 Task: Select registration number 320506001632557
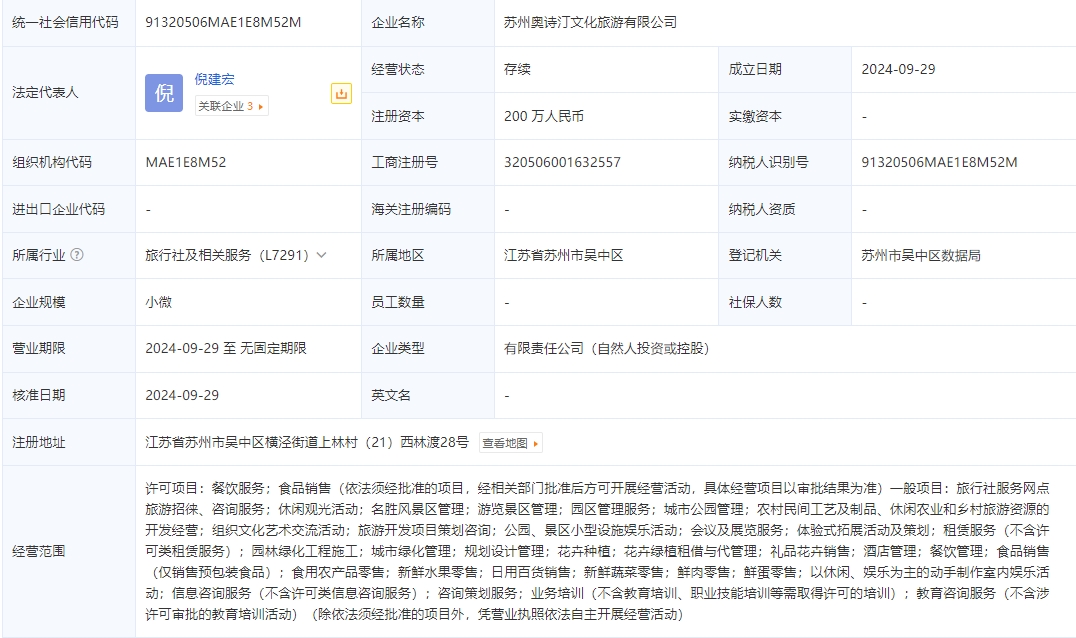click(562, 163)
